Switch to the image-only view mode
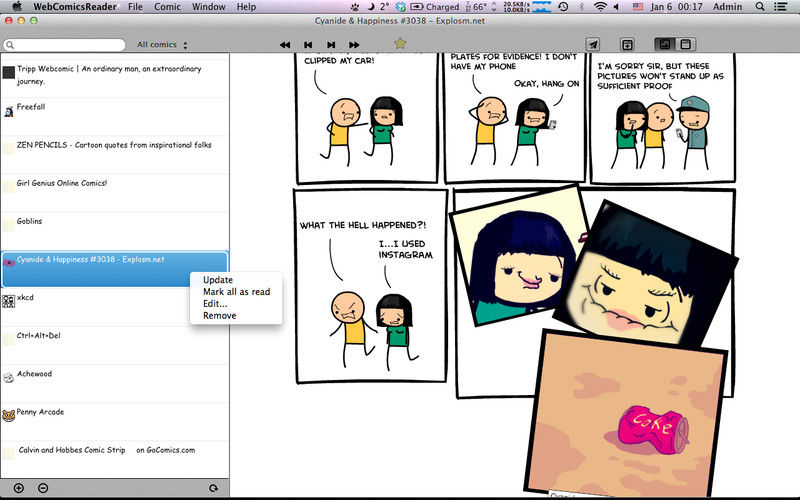This screenshot has width=800, height=500. (665, 44)
